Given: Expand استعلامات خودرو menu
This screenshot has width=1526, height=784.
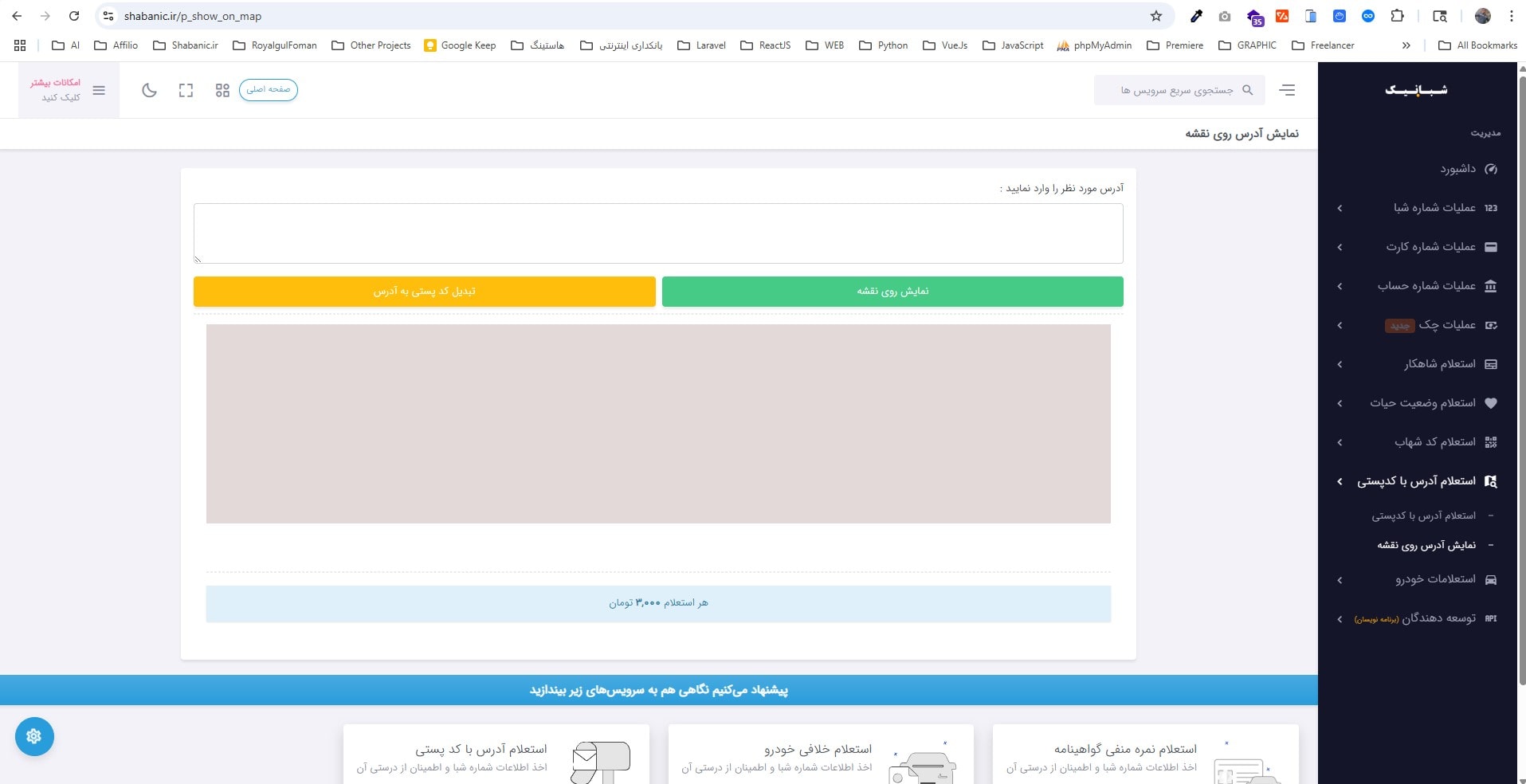Looking at the screenshot, I should pos(1418,579).
